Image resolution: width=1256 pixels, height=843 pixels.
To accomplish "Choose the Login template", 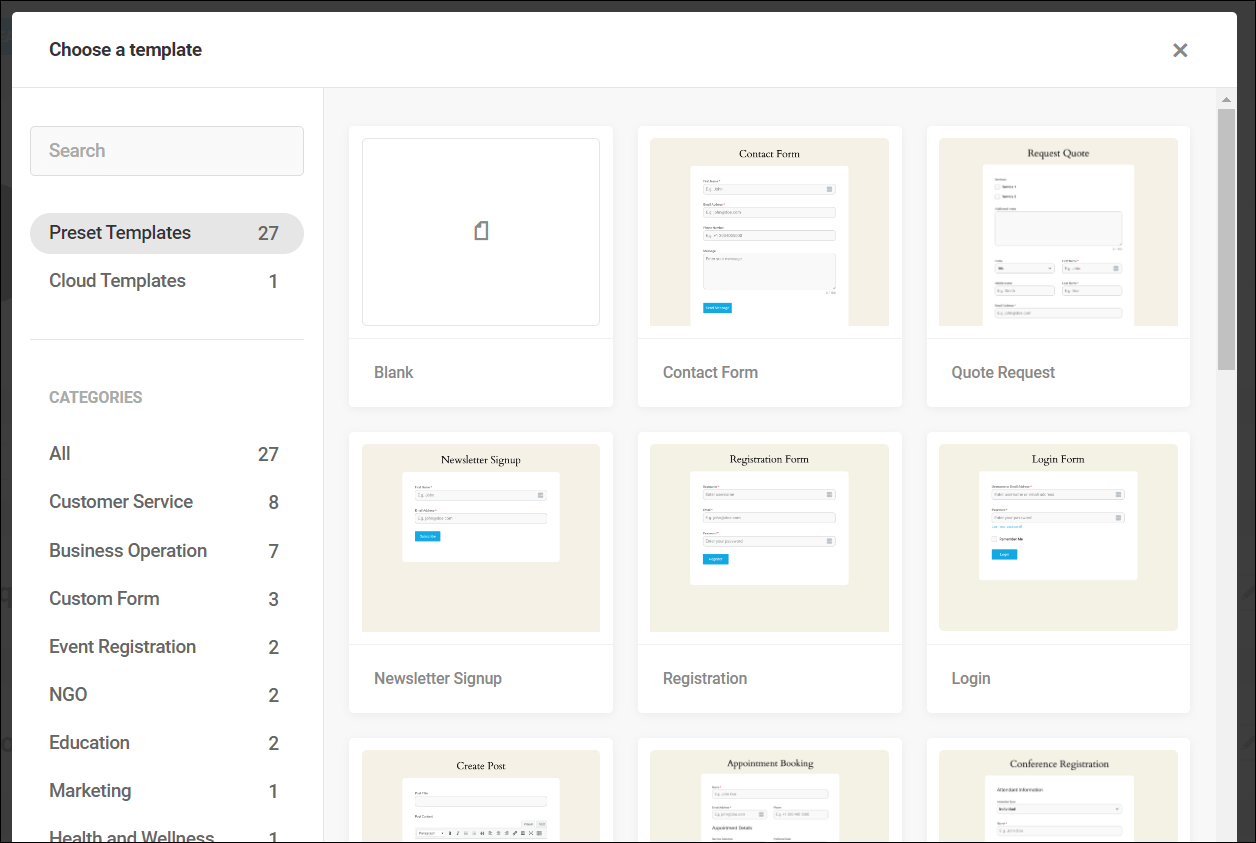I will pos(1057,570).
